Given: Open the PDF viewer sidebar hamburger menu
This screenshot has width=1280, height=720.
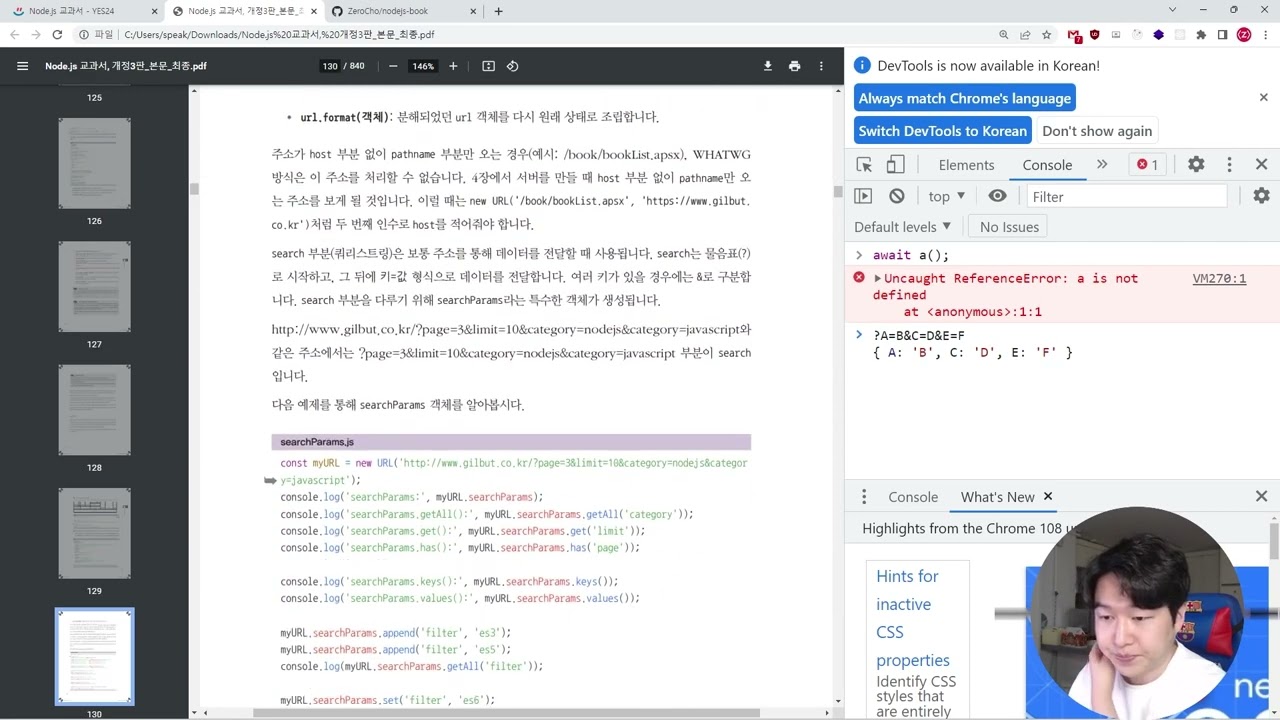Looking at the screenshot, I should [x=22, y=66].
